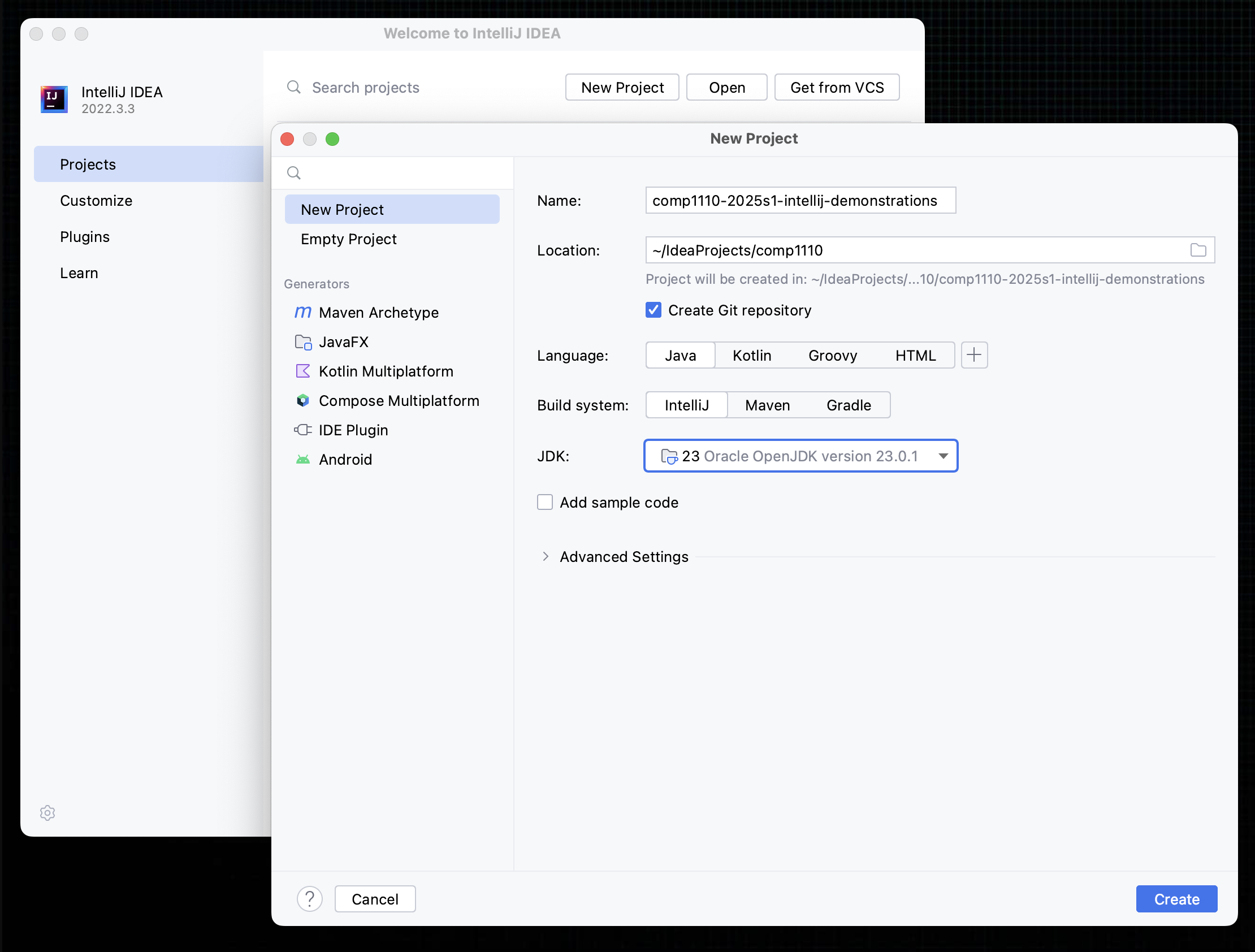Click the plus icon to add language
The height and width of the screenshot is (952, 1255).
click(974, 355)
